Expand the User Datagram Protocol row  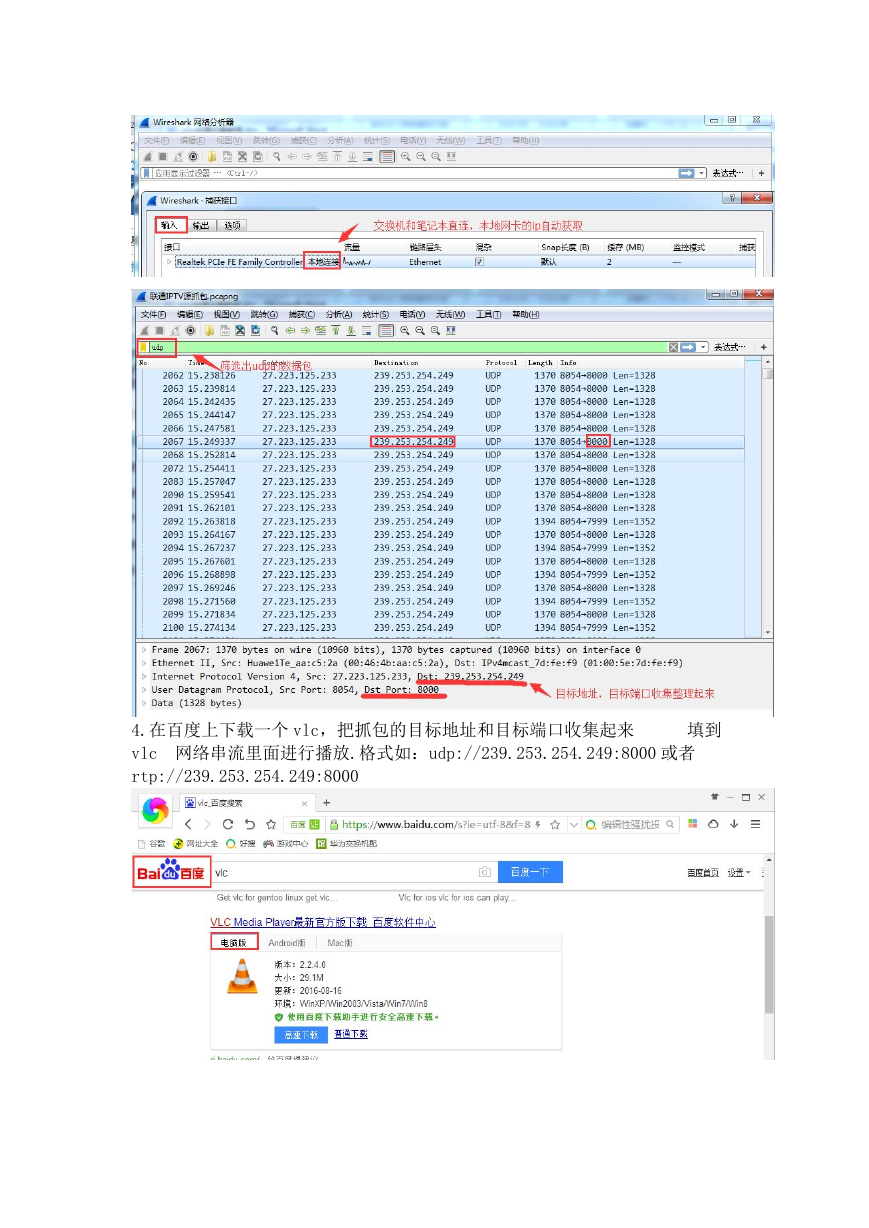point(144,690)
